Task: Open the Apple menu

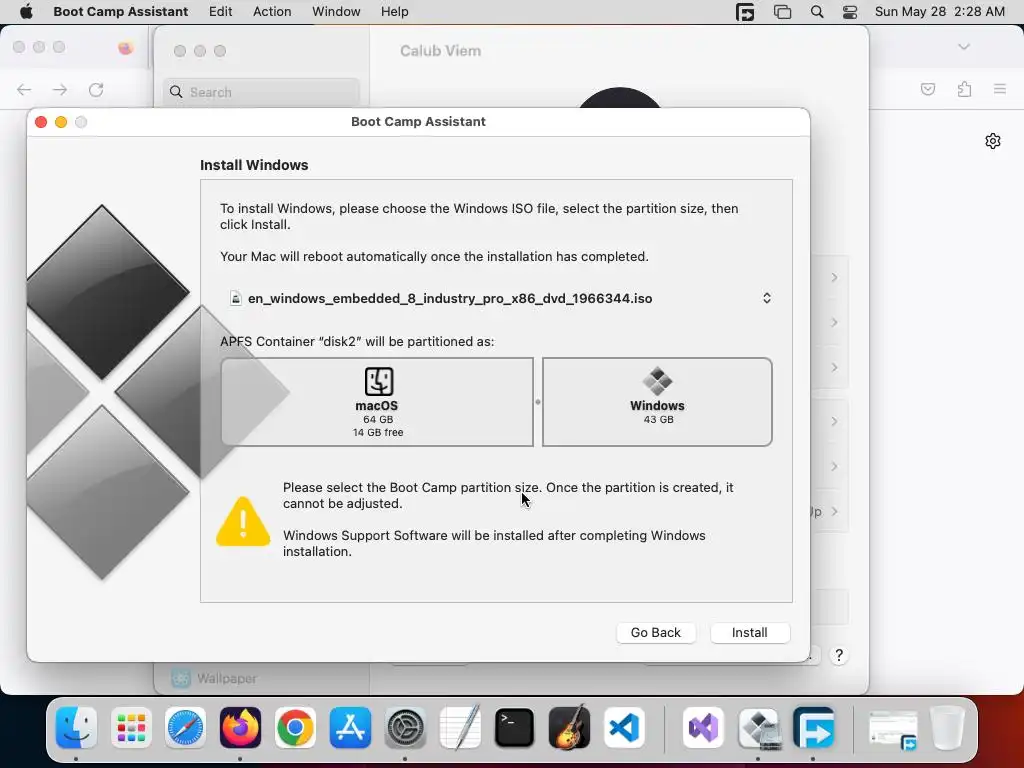Action: tap(26, 12)
